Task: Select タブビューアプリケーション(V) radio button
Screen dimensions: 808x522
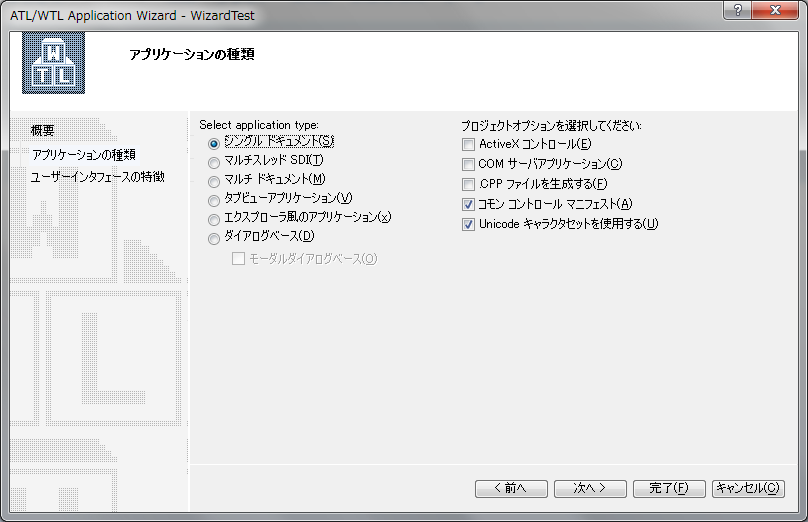Action: point(214,200)
